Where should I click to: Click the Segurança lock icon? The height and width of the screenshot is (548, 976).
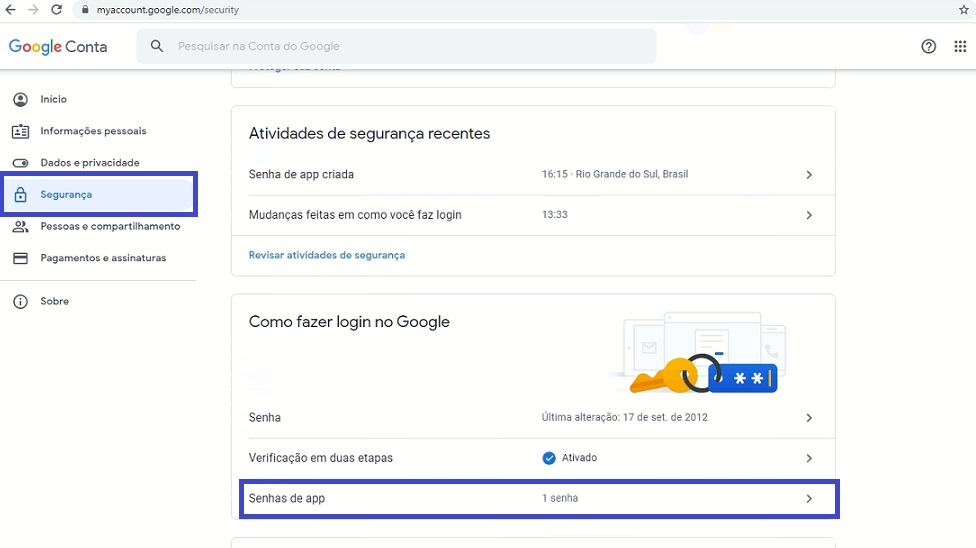point(21,194)
